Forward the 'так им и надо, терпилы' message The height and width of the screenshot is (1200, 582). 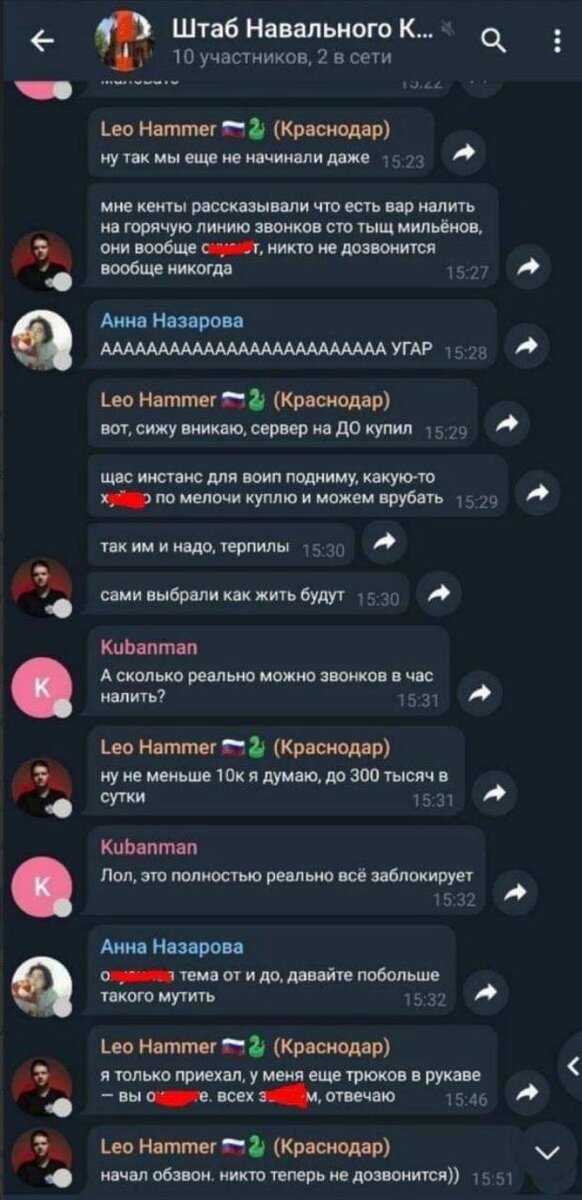pyautogui.click(x=383, y=542)
